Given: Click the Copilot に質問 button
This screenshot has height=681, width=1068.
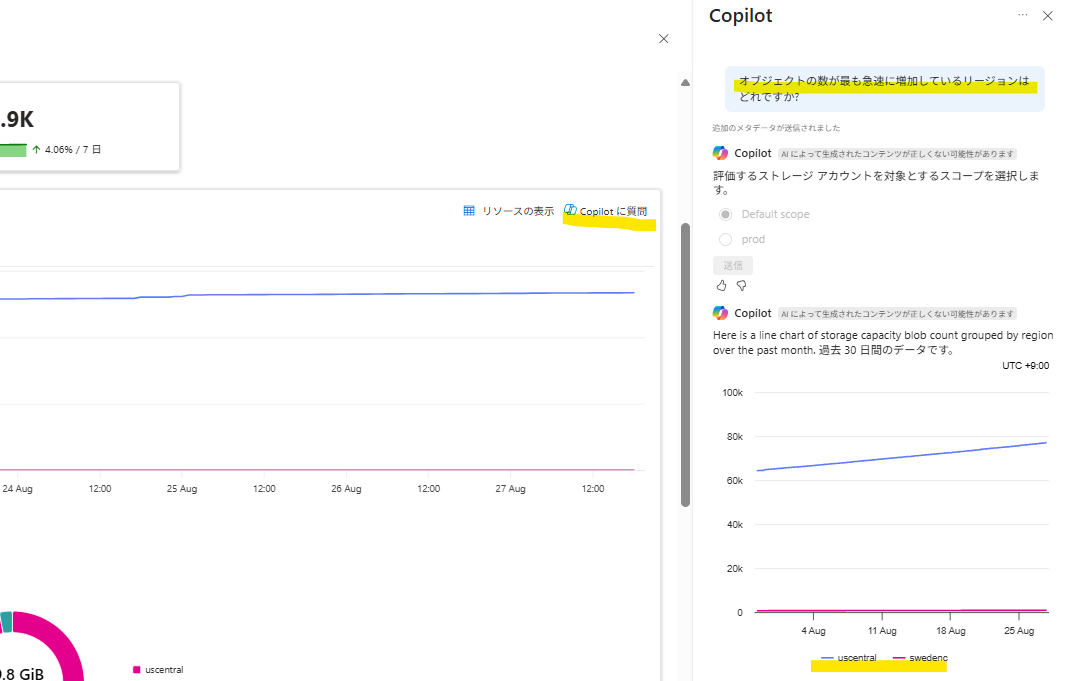Looking at the screenshot, I should 606,211.
